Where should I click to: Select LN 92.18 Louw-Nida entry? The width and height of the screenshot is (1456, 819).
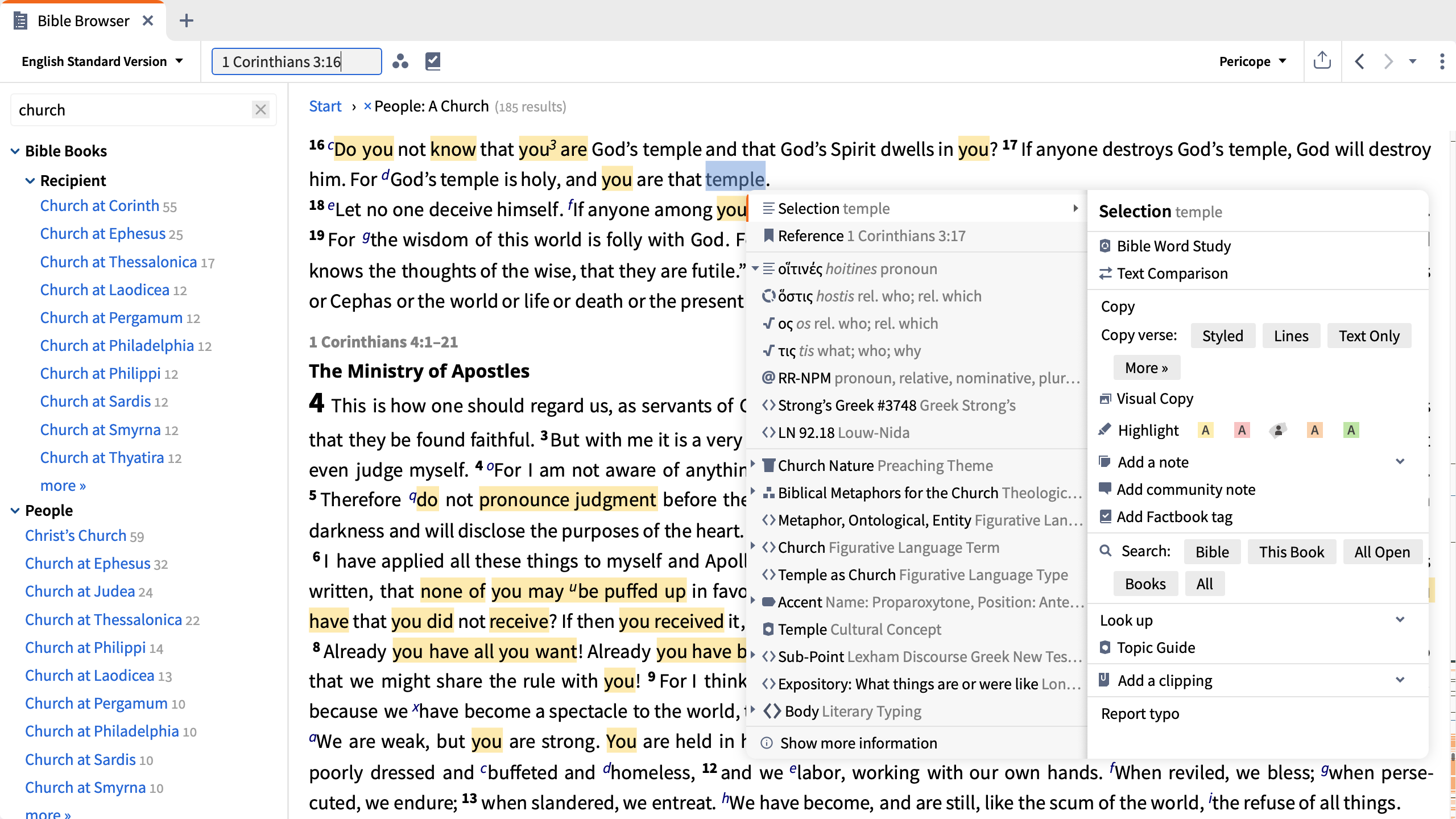(x=917, y=433)
